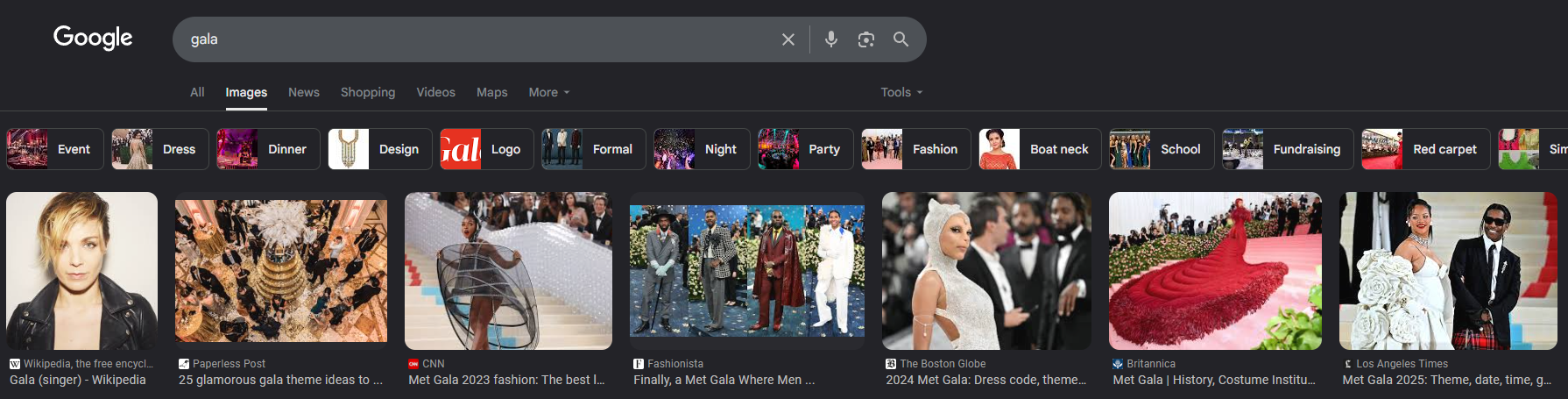Click the Google logo
Viewport: 1568px width, 399px height.
click(93, 38)
